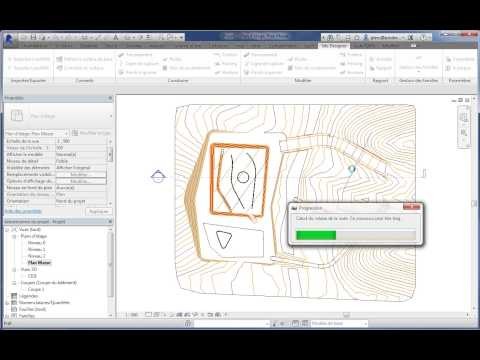Viewport: 480px width, 360px height.
Task: Open the type selector dropdown arrow
Action: tap(111, 116)
